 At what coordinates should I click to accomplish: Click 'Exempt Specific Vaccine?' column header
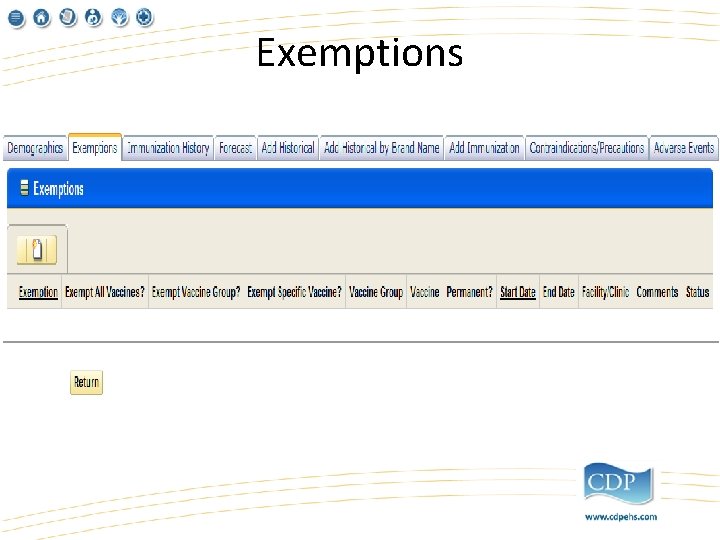tap(294, 292)
